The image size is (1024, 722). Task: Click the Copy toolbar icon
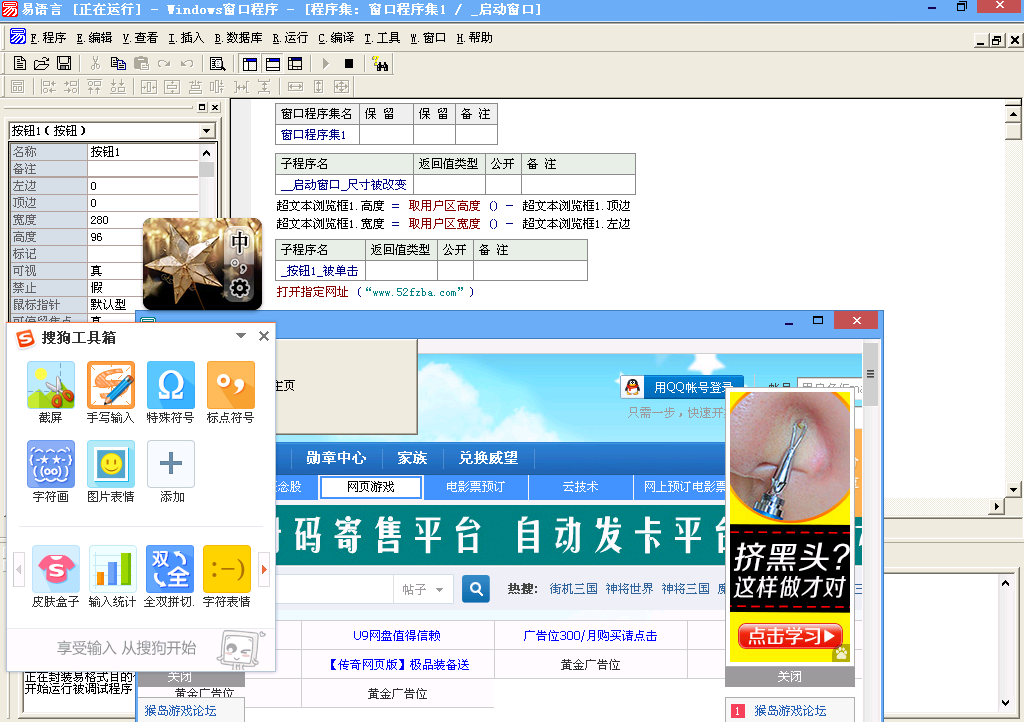tap(118, 63)
